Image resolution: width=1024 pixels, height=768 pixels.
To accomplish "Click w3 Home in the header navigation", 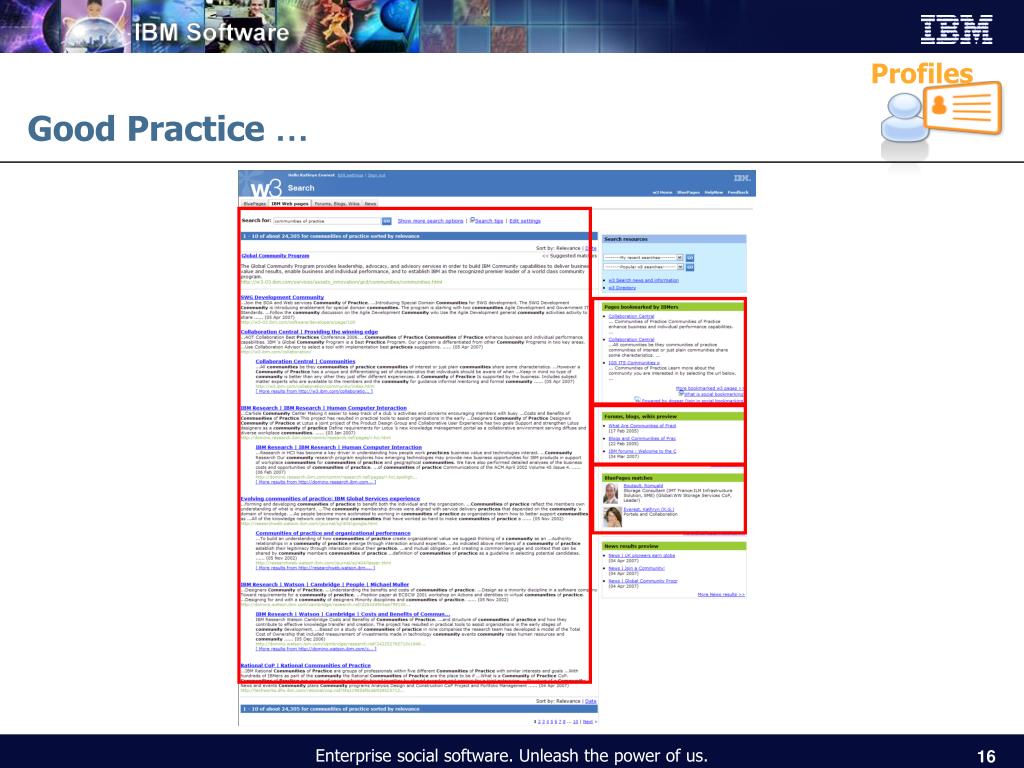I will click(x=662, y=193).
